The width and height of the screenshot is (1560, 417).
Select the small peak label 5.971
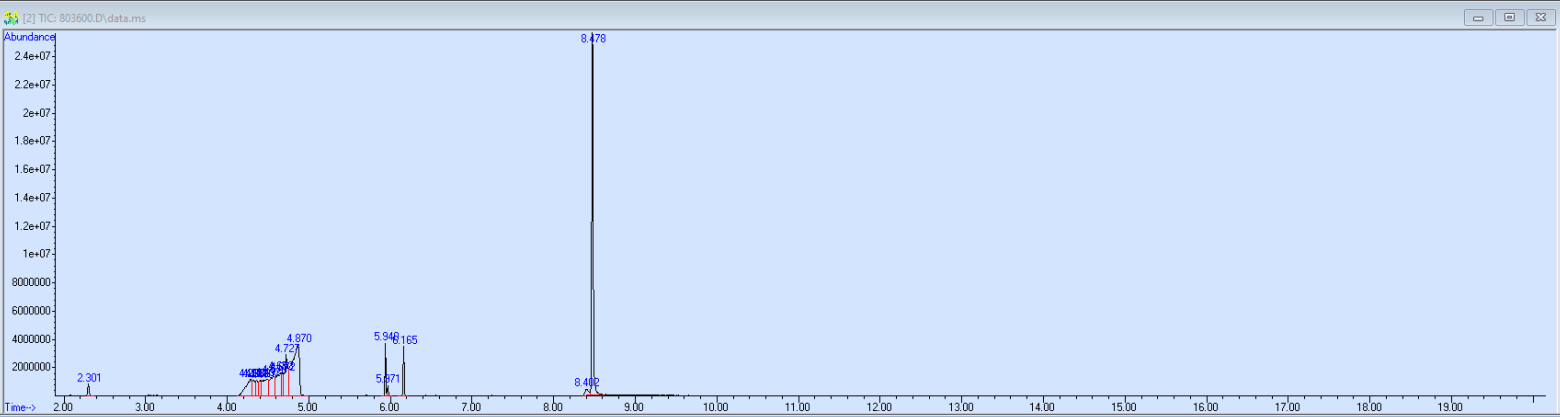pos(388,379)
